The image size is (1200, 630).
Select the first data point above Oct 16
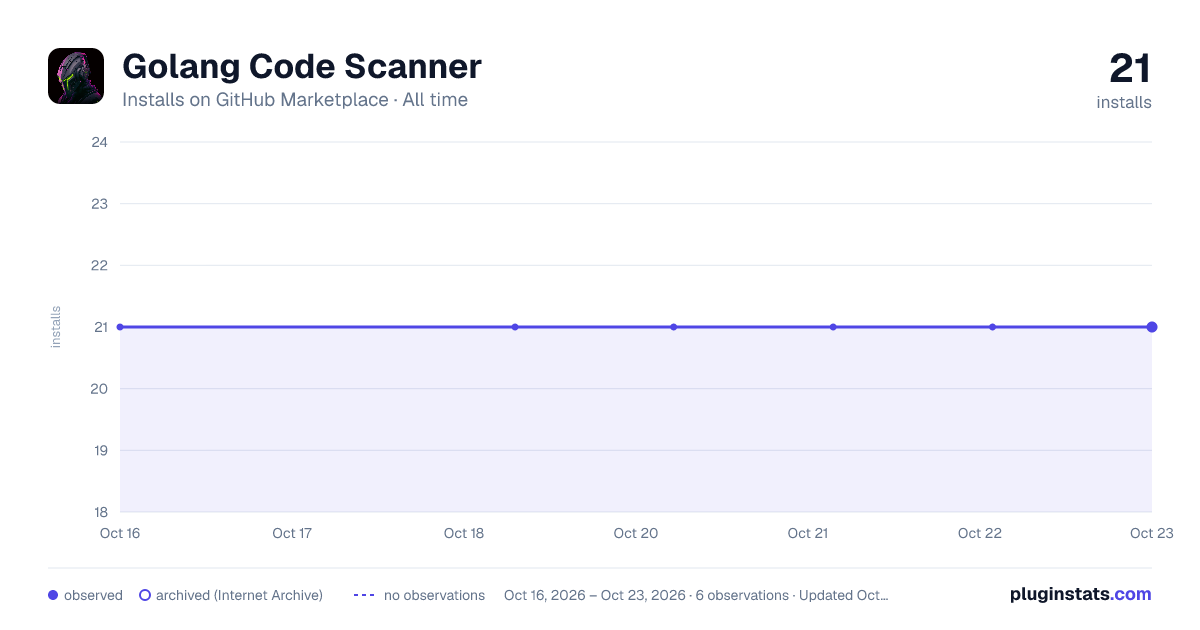(120, 327)
